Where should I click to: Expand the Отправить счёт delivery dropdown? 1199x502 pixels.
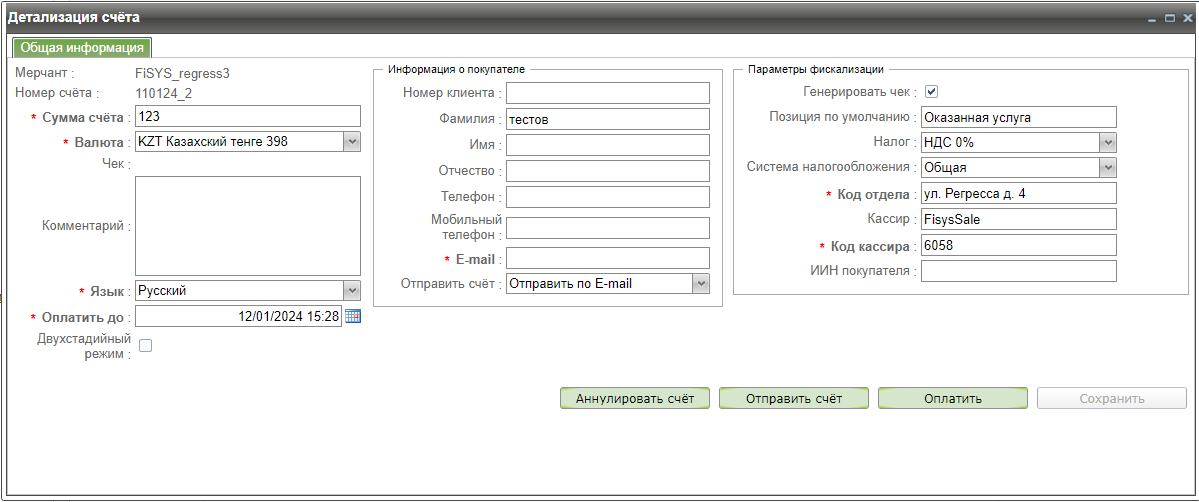point(701,284)
